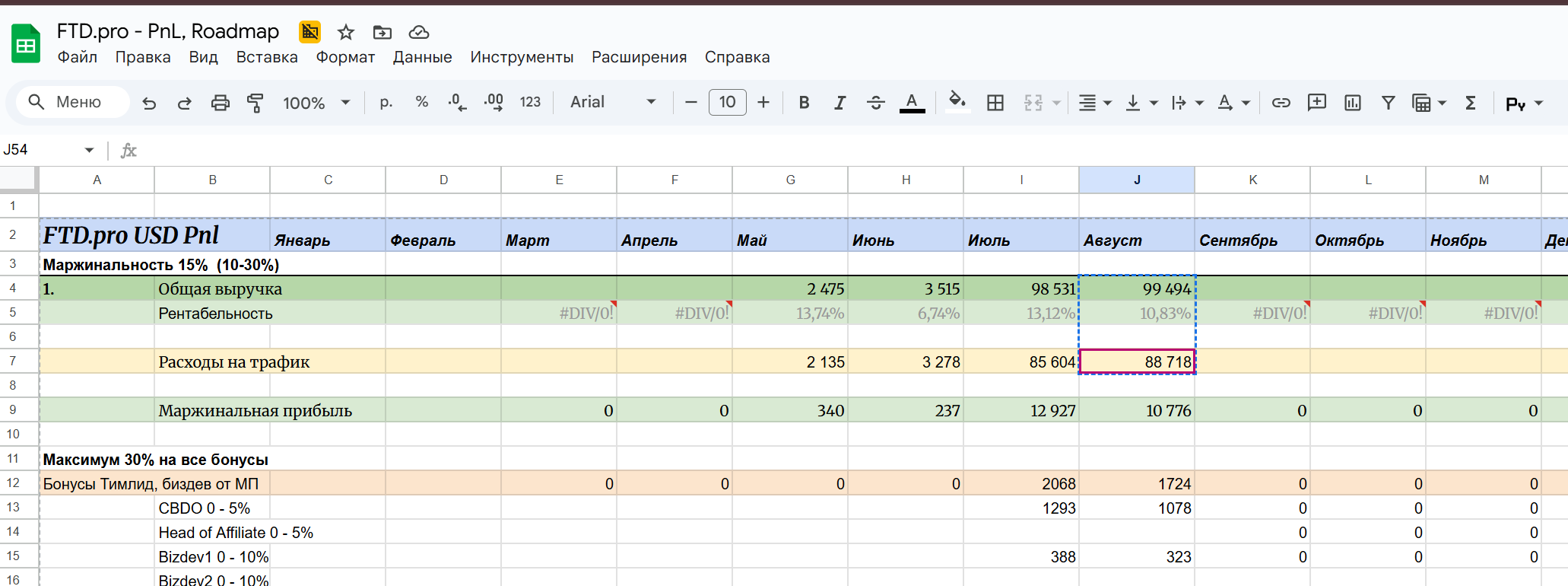The height and width of the screenshot is (586, 1568).
Task: Open the Данные menu
Action: pyautogui.click(x=422, y=57)
